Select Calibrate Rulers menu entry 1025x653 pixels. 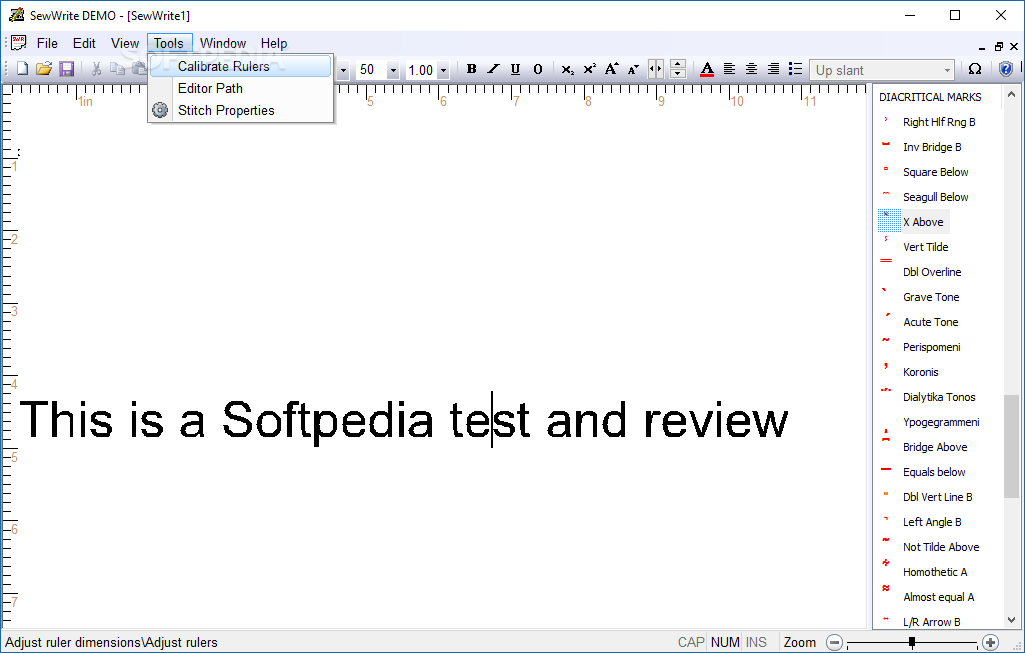pyautogui.click(x=241, y=67)
